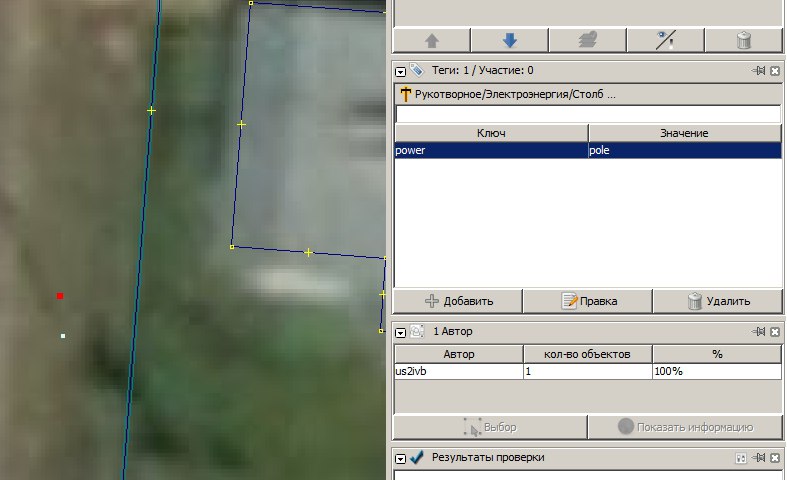
Task: Click the Удалить button
Action: coord(718,301)
